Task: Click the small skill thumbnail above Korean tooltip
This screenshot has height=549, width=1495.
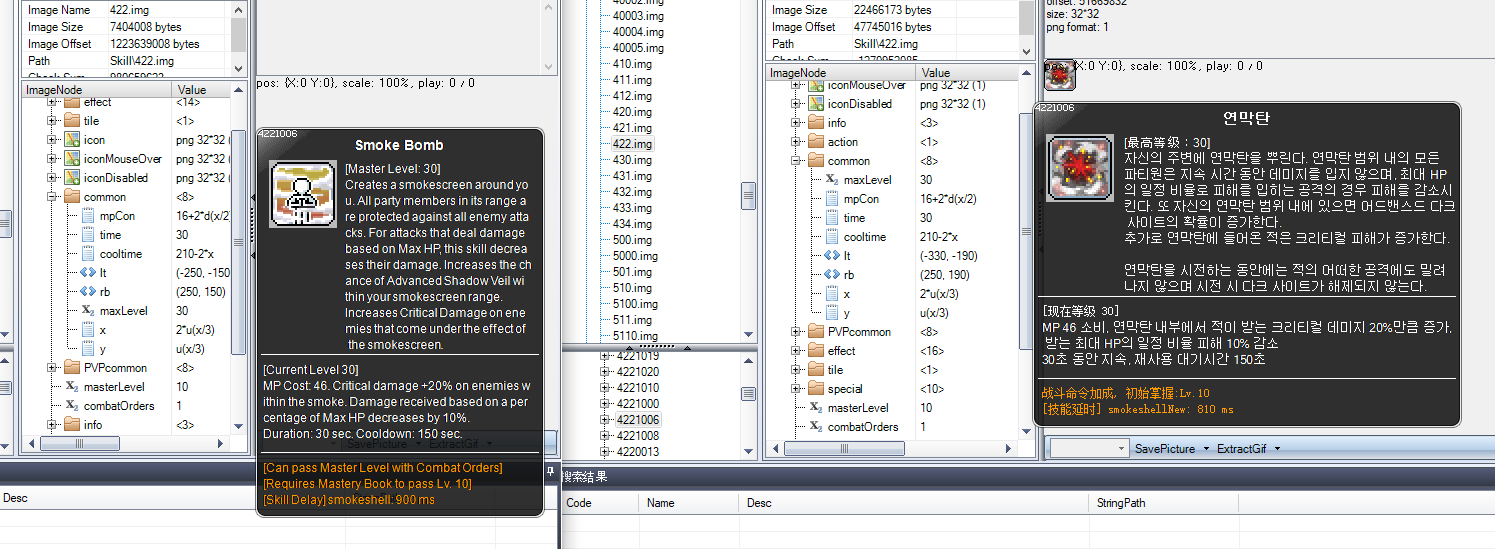Action: (x=1058, y=76)
